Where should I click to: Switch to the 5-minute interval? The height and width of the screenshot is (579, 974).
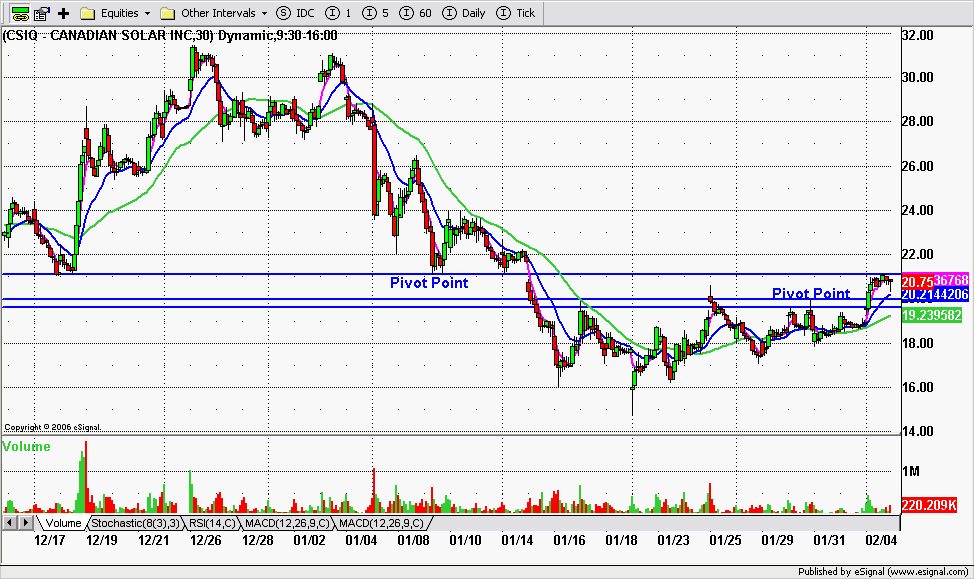pos(376,13)
